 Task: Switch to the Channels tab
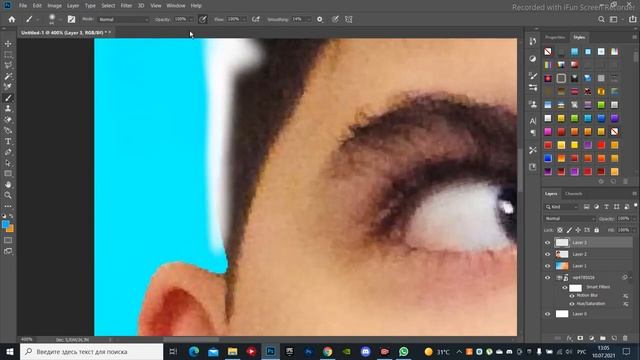click(x=573, y=193)
